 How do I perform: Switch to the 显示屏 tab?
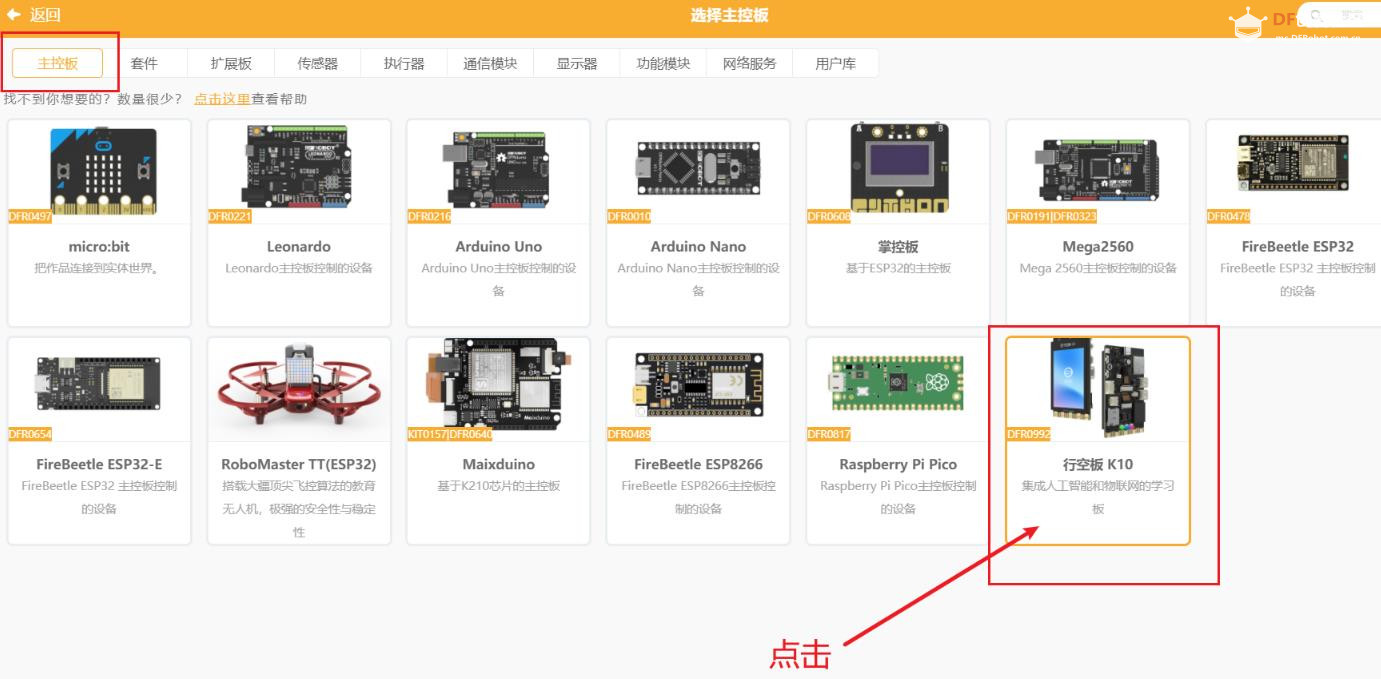pos(575,62)
